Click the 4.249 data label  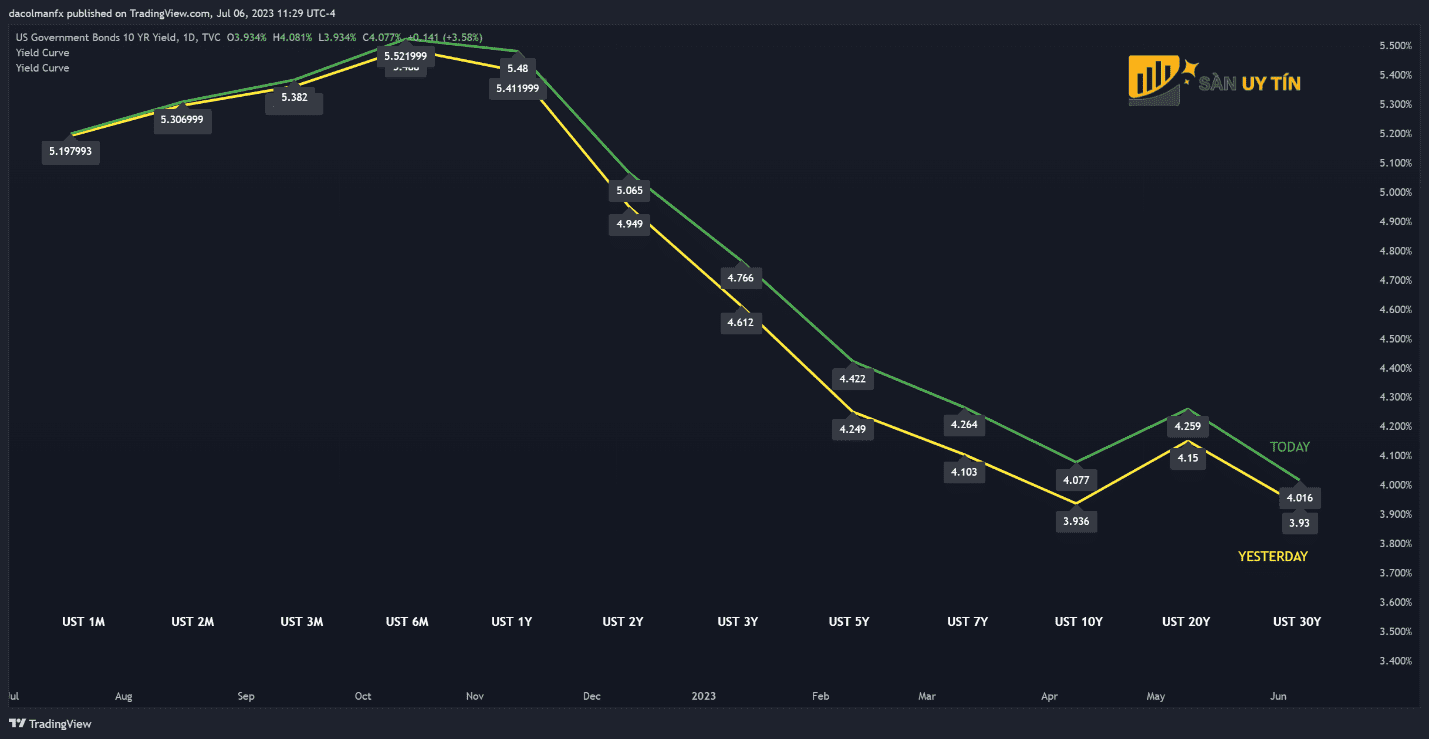(x=853, y=429)
